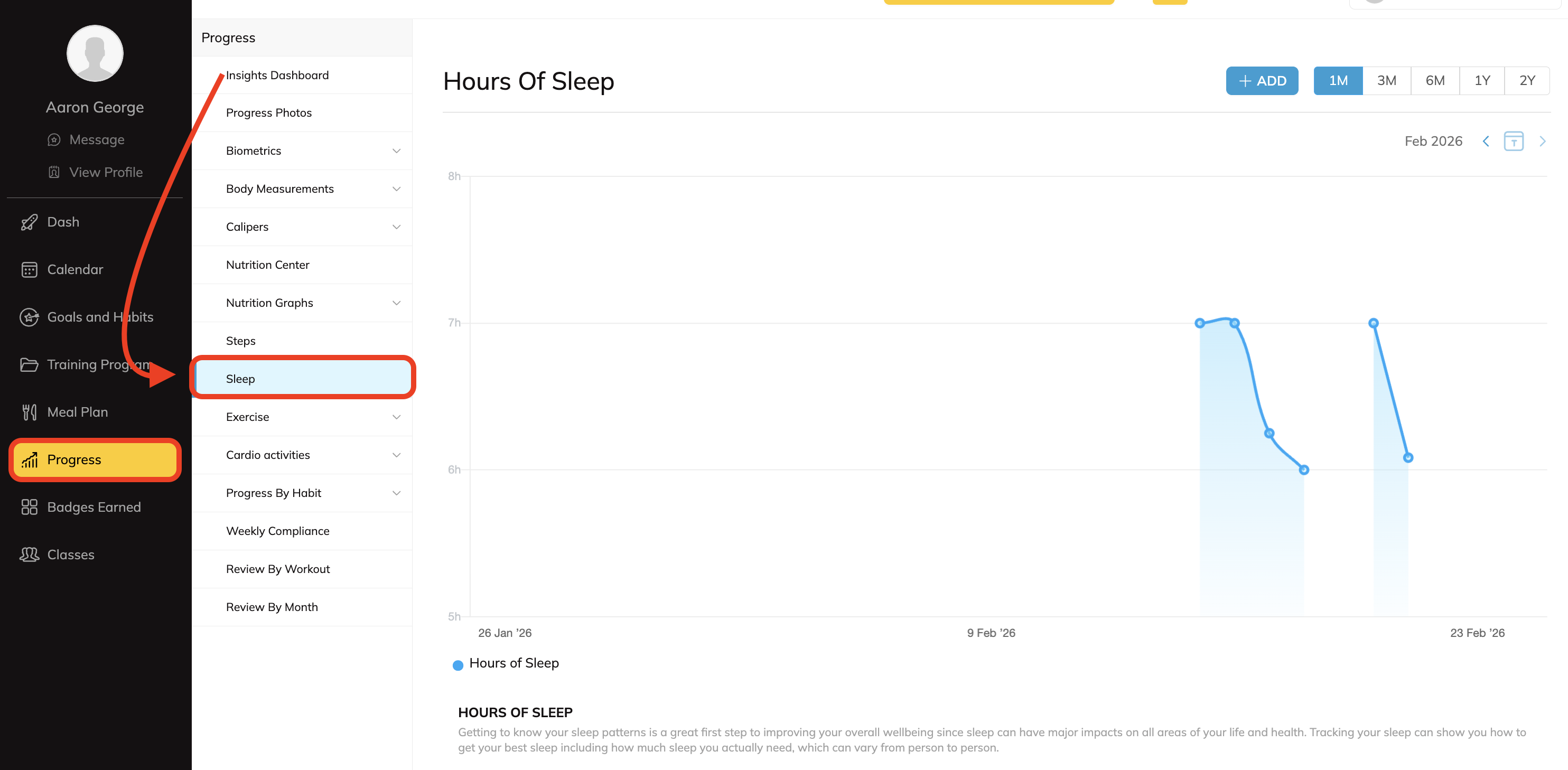Screen dimensions: 1568x770
Task: Open the date picker calendar icon
Action: click(x=1513, y=141)
